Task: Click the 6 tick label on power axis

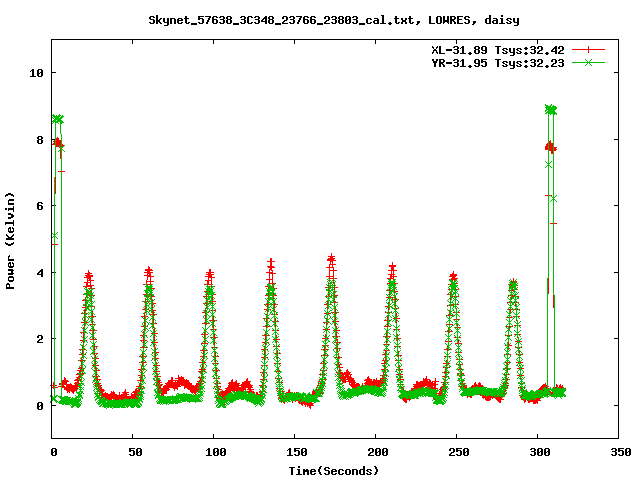Action: (x=39, y=206)
